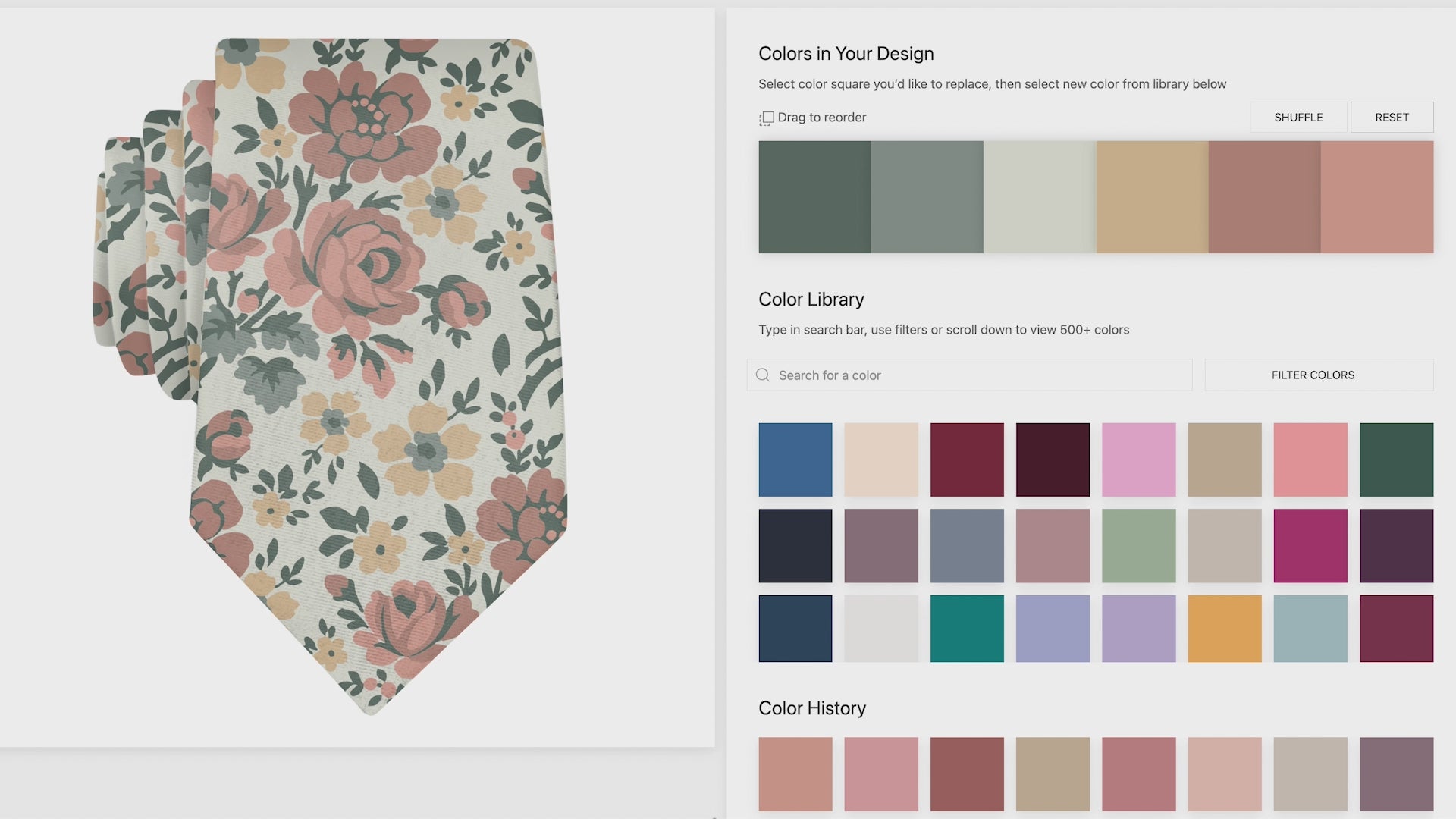Pick orchid pink library color
Image resolution: width=1456 pixels, height=819 pixels.
[x=1139, y=460]
